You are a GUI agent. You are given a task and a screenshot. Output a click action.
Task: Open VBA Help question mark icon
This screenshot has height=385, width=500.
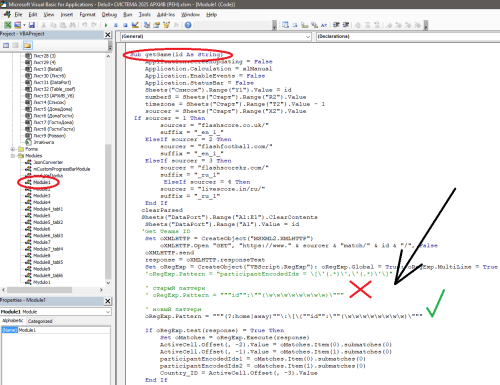[188, 25]
